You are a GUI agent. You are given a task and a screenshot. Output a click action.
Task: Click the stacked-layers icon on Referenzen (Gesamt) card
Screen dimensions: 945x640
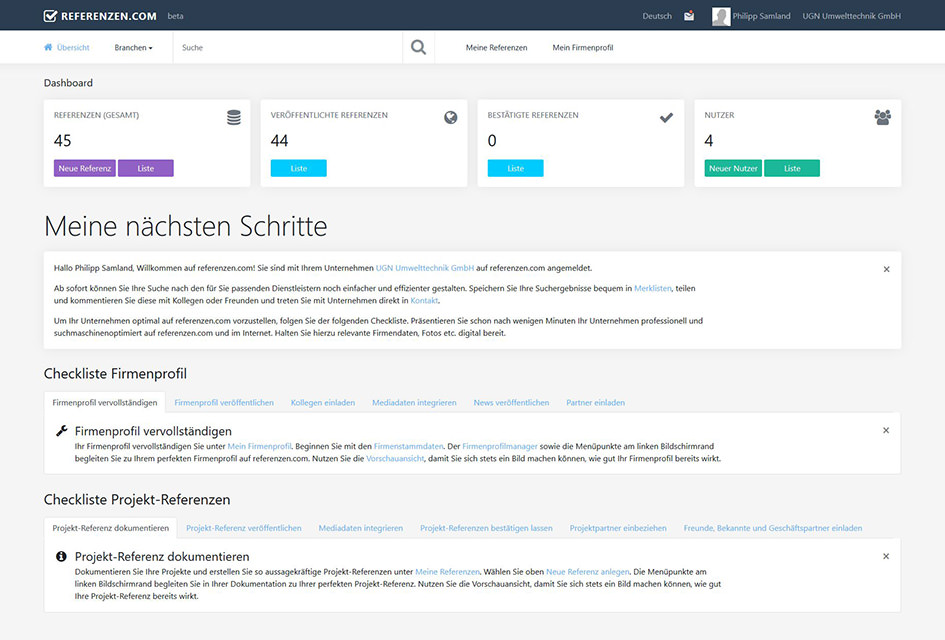point(233,116)
